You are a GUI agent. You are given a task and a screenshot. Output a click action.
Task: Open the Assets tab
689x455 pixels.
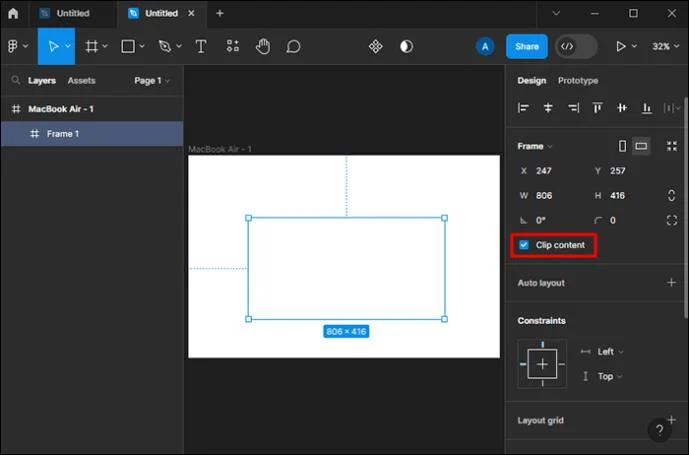tap(81, 80)
